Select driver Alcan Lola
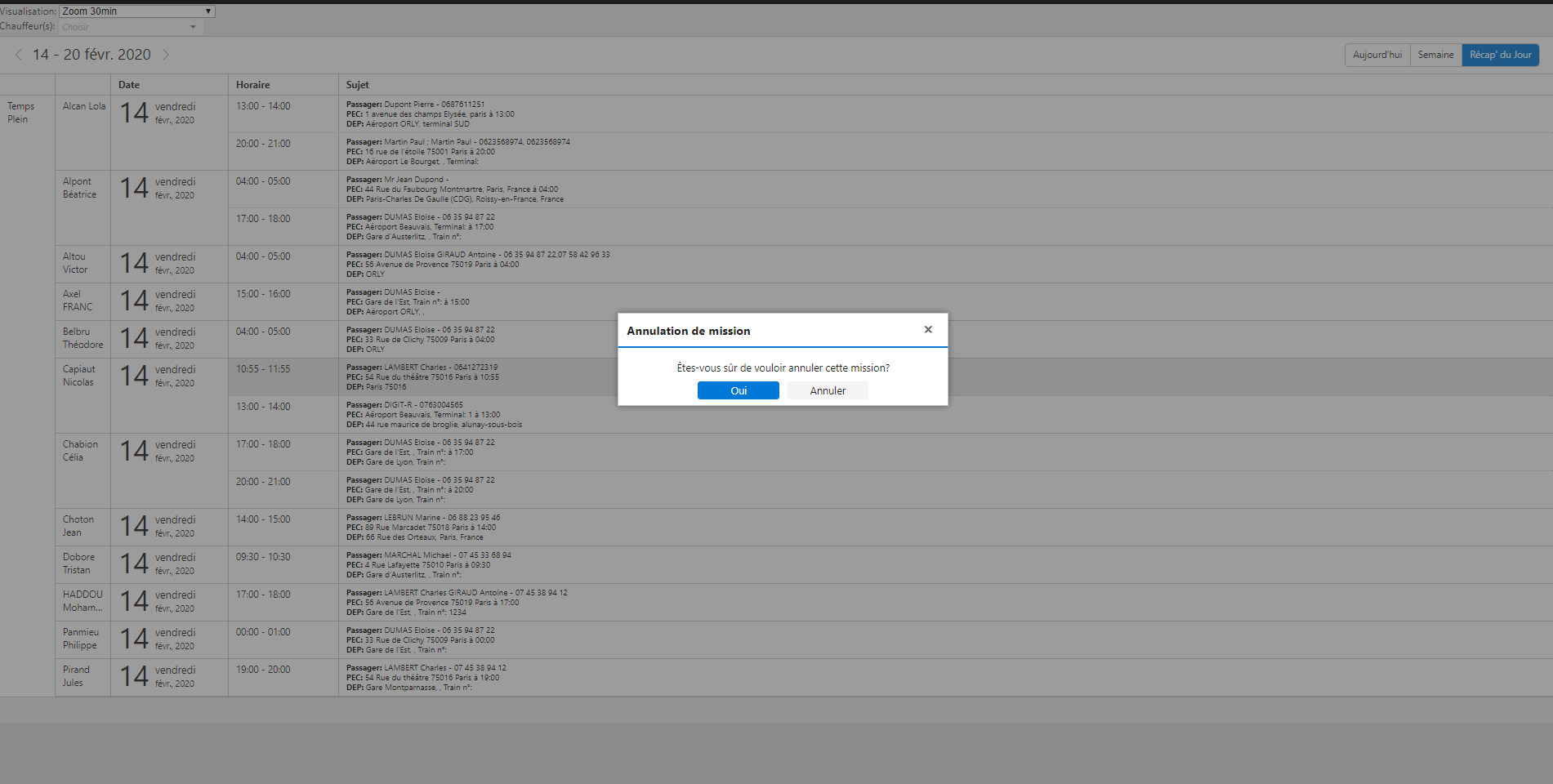This screenshot has height=784, width=1553. point(84,106)
